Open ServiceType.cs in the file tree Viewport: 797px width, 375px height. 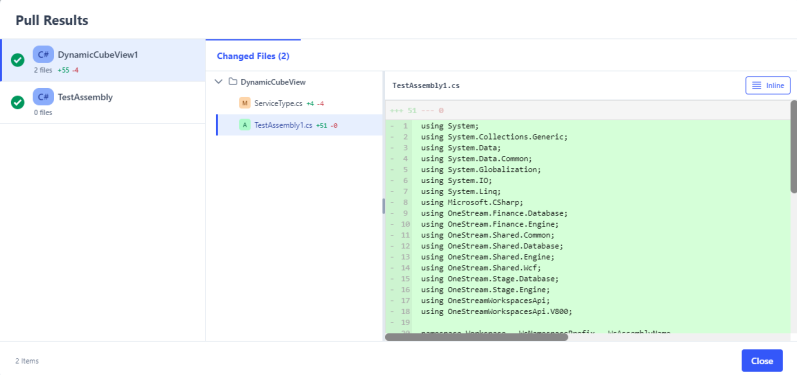click(x=299, y=103)
